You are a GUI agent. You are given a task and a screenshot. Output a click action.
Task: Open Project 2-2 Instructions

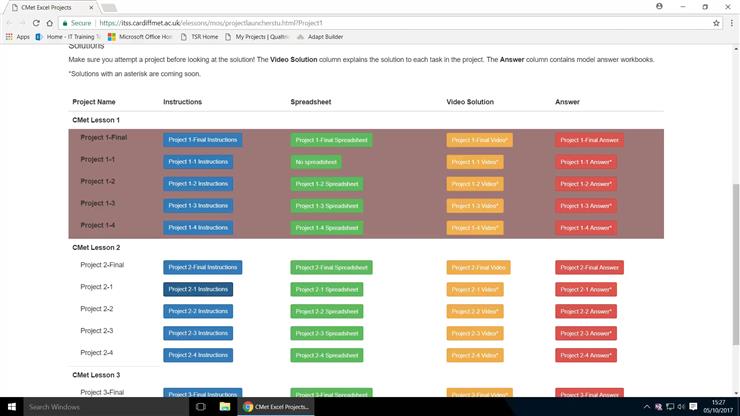pyautogui.click(x=198, y=311)
